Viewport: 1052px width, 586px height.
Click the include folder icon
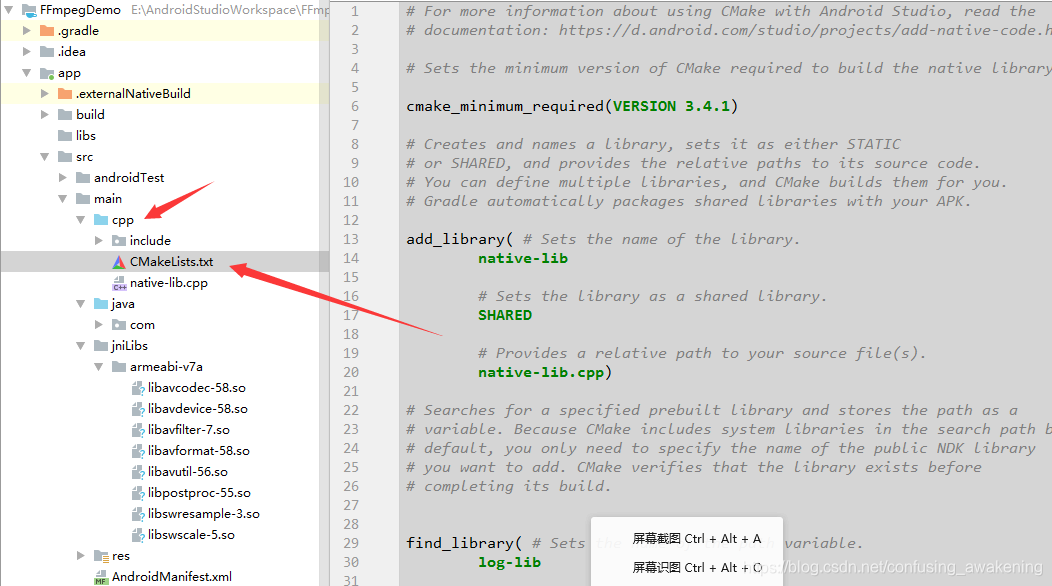(119, 240)
